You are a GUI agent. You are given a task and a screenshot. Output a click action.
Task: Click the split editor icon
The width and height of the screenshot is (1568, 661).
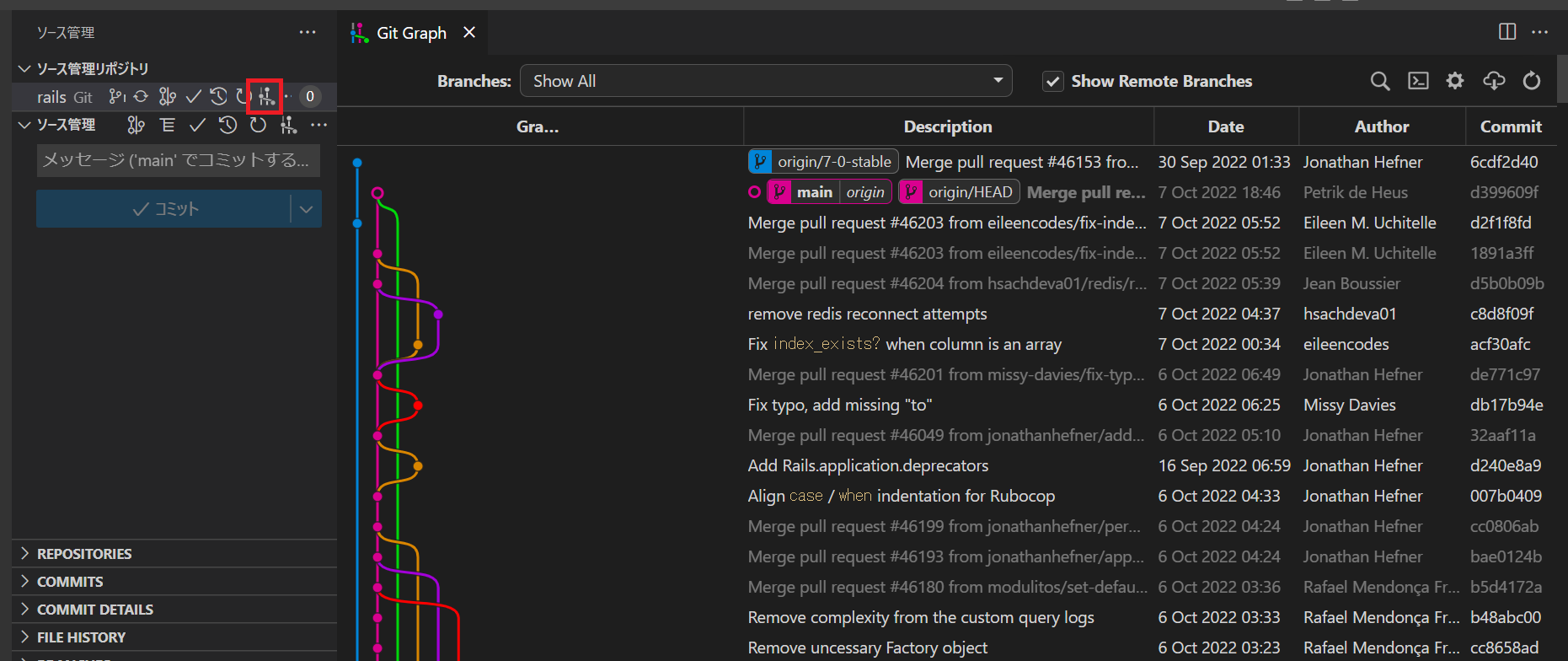1507,32
